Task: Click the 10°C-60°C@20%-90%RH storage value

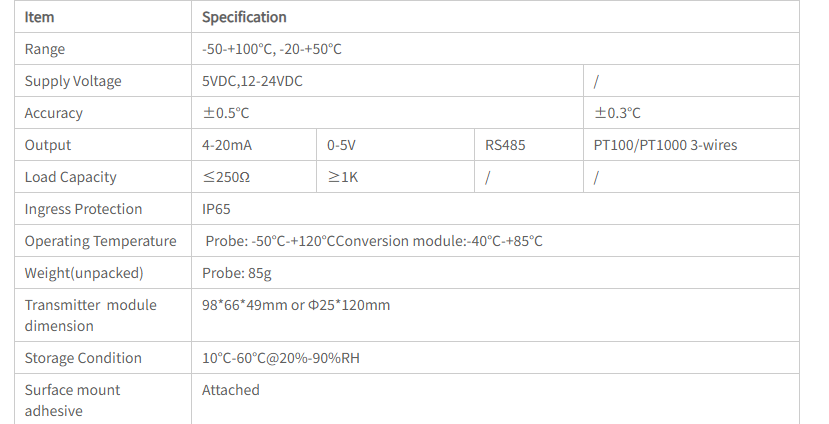Action: pyautogui.click(x=280, y=358)
